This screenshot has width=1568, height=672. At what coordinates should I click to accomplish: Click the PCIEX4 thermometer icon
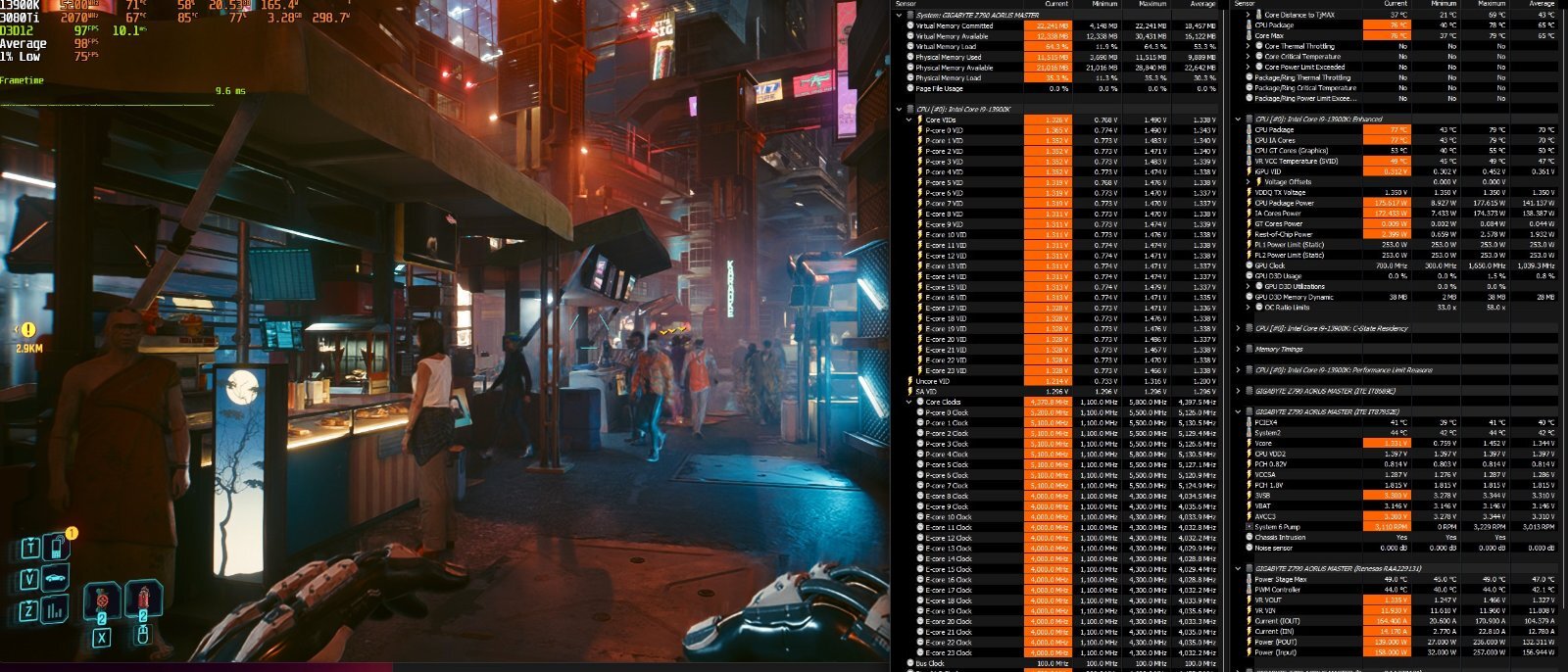point(1249,422)
